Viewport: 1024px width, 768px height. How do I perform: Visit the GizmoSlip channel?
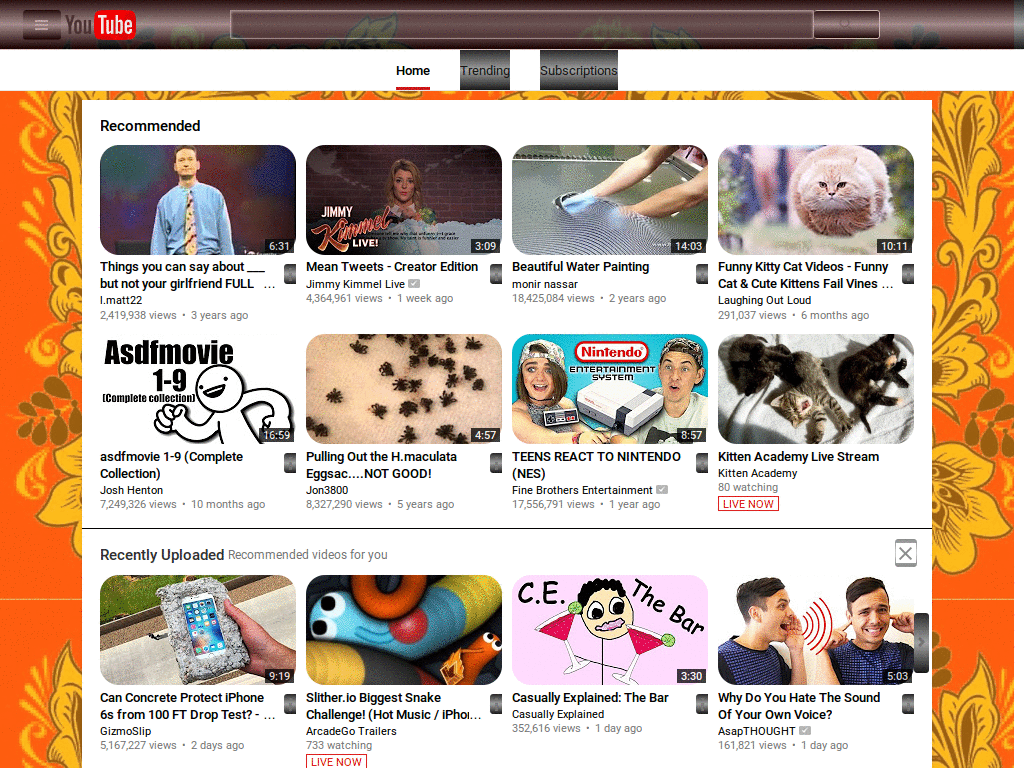click(x=125, y=731)
